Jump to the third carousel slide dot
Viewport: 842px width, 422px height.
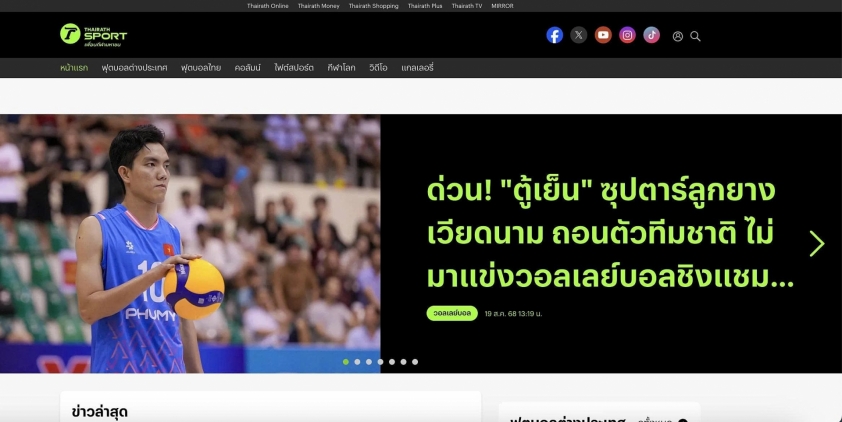tap(369, 362)
